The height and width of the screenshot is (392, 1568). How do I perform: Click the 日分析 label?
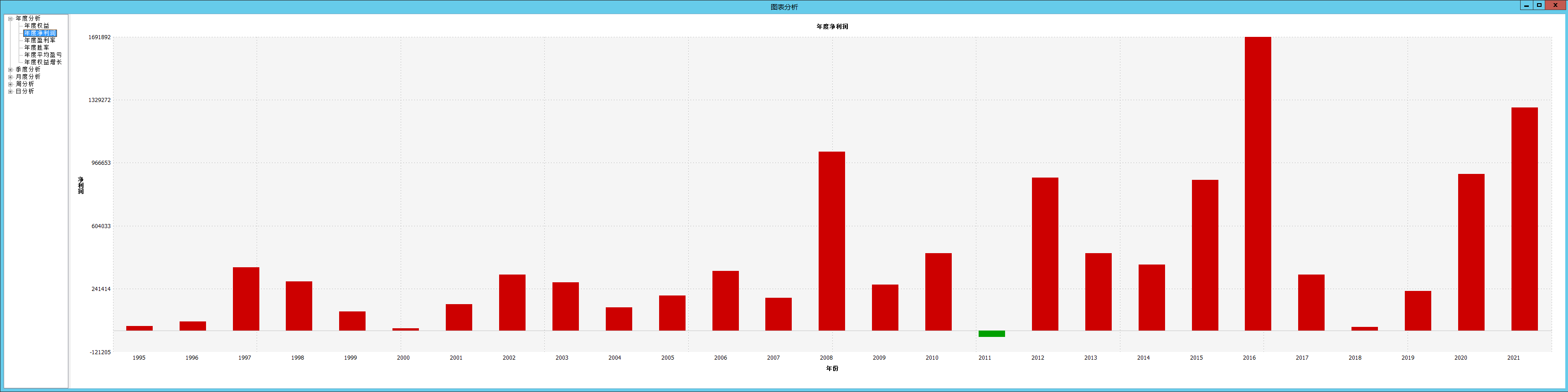point(25,92)
